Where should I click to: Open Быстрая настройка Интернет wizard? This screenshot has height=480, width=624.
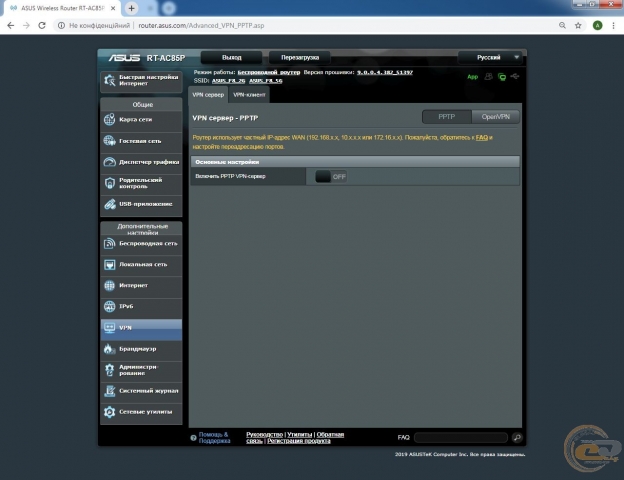140,81
